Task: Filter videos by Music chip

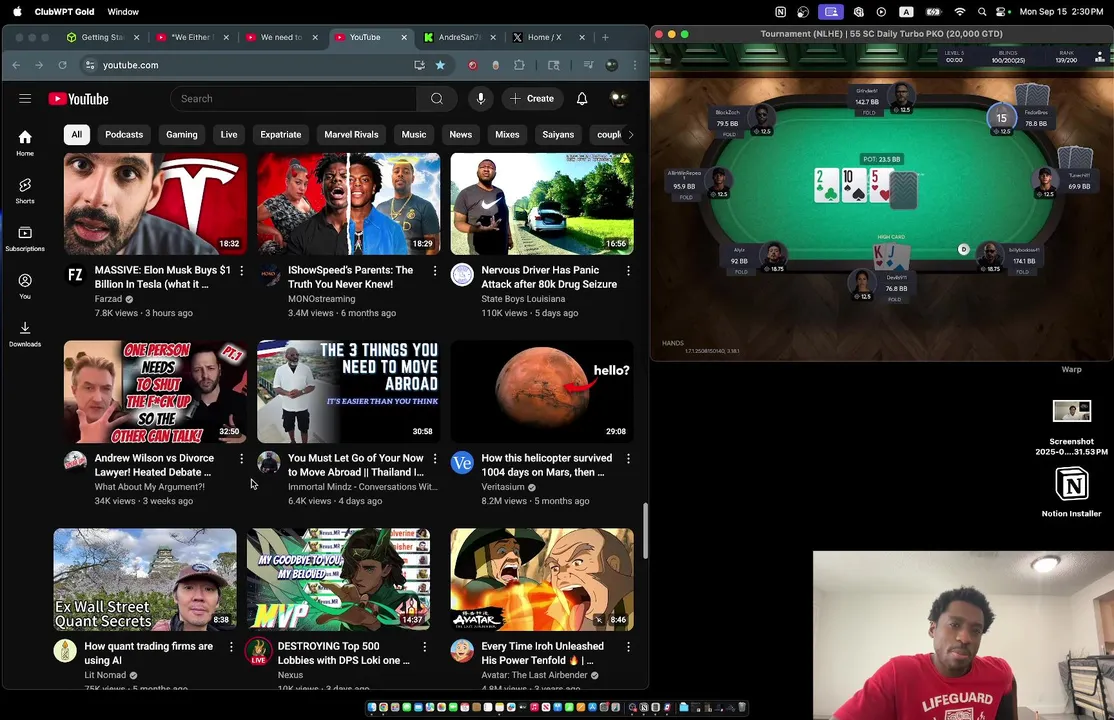Action: coord(413,134)
